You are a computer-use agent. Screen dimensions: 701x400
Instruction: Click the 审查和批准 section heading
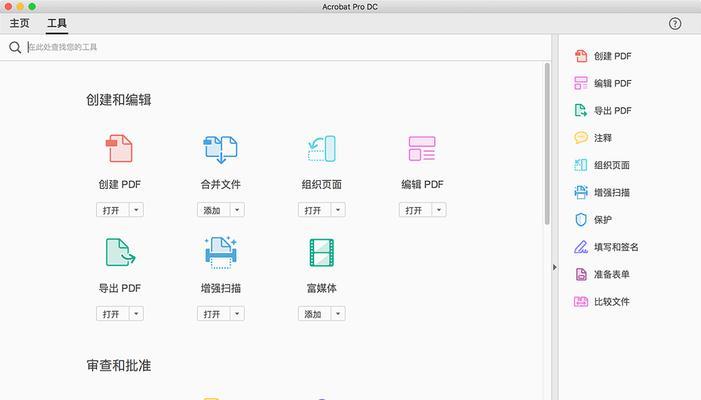(x=118, y=366)
